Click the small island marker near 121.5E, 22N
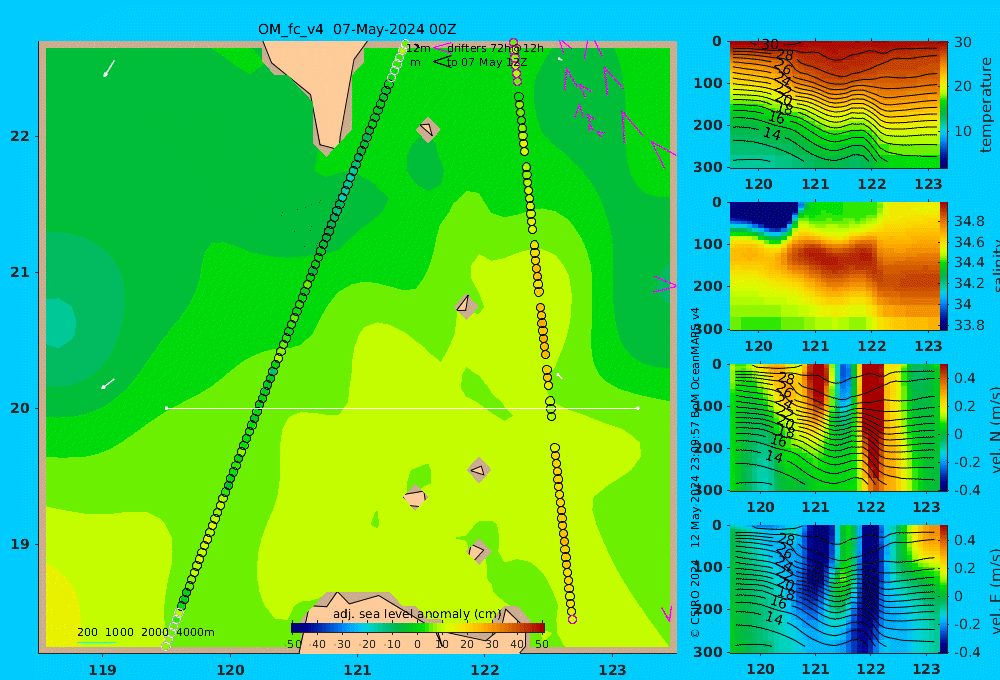The width and height of the screenshot is (1000, 680). [x=428, y=129]
